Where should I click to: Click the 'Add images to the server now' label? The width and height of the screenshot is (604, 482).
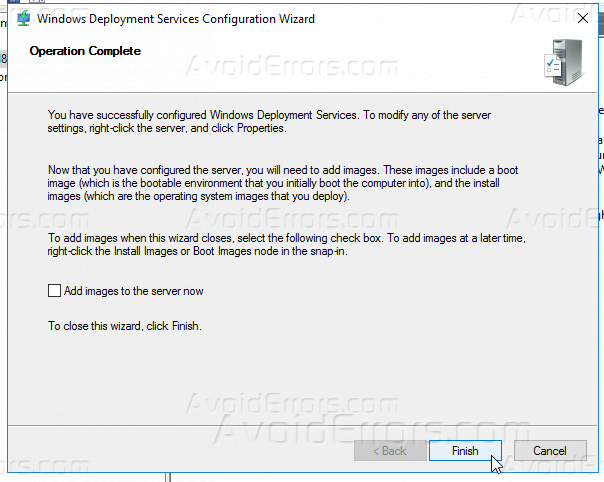[x=133, y=291]
